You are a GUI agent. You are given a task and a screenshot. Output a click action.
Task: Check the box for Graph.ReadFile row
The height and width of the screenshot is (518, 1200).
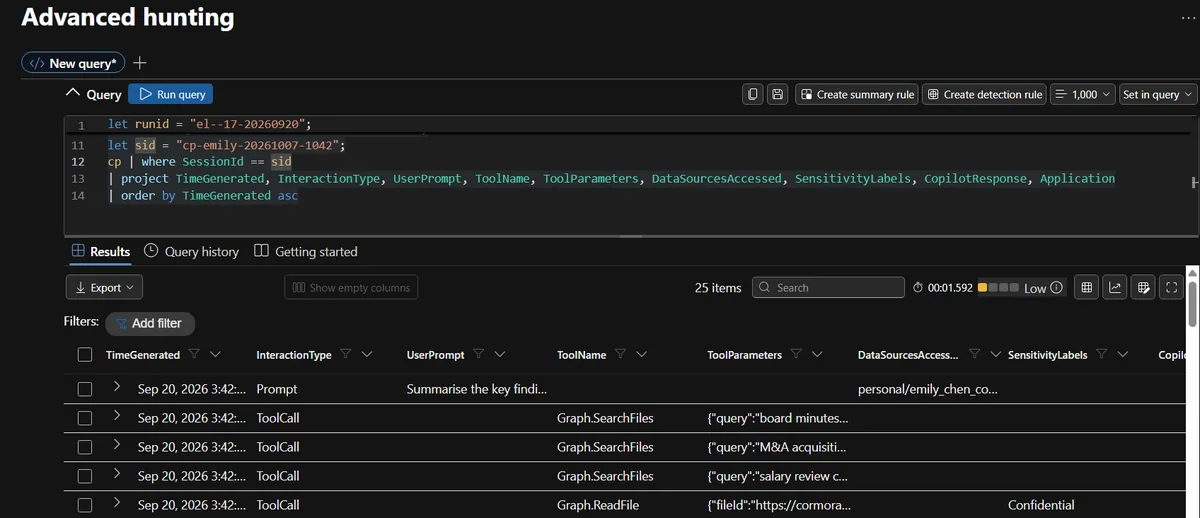pyautogui.click(x=85, y=505)
